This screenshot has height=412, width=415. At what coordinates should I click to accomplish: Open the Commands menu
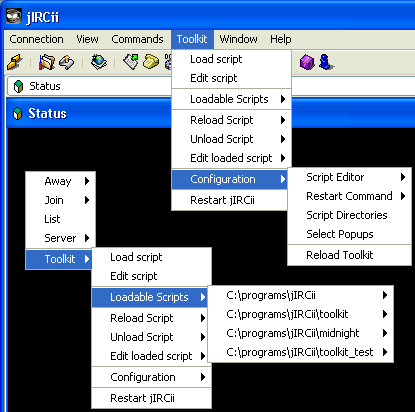click(x=137, y=39)
